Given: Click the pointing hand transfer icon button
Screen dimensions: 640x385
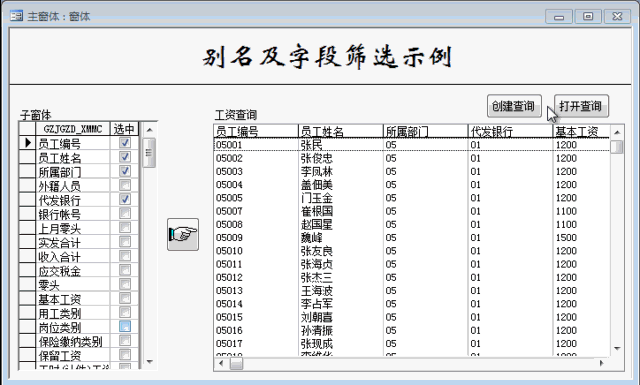Looking at the screenshot, I should (x=183, y=234).
